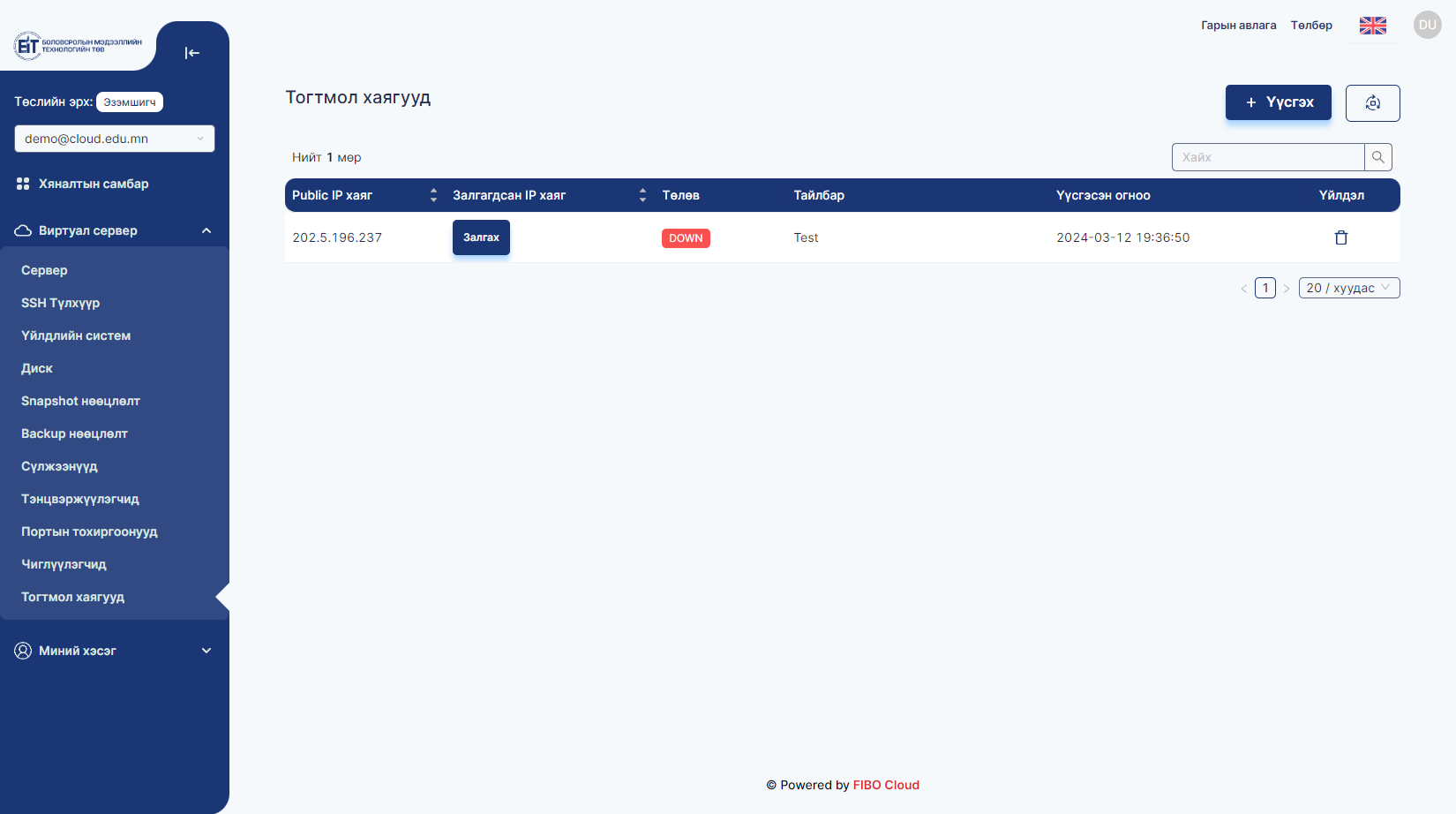The width and height of the screenshot is (1456, 814).
Task: Delete the 202.5.196.237 IP entry
Action: coord(1340,237)
